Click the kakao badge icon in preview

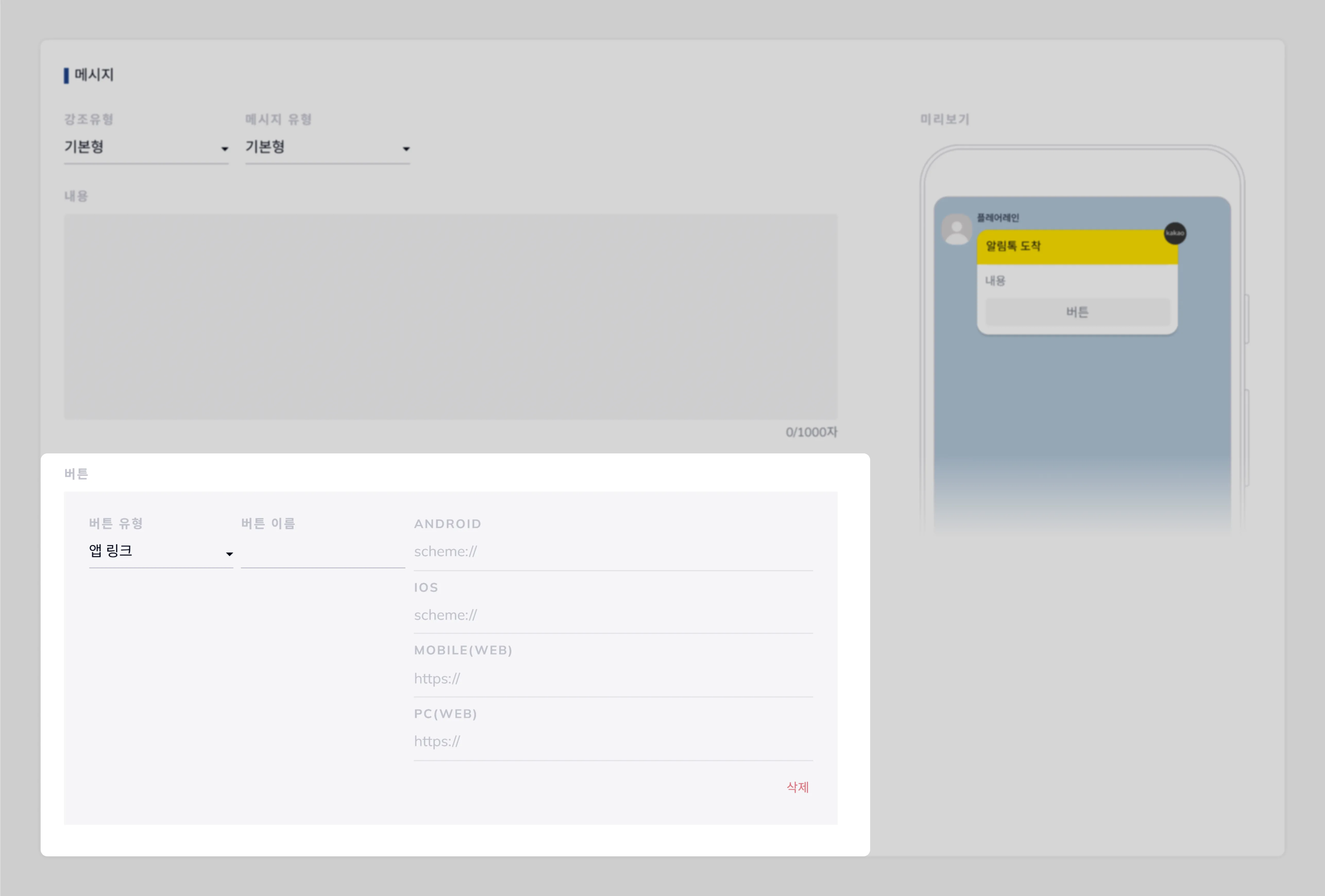(x=1175, y=233)
